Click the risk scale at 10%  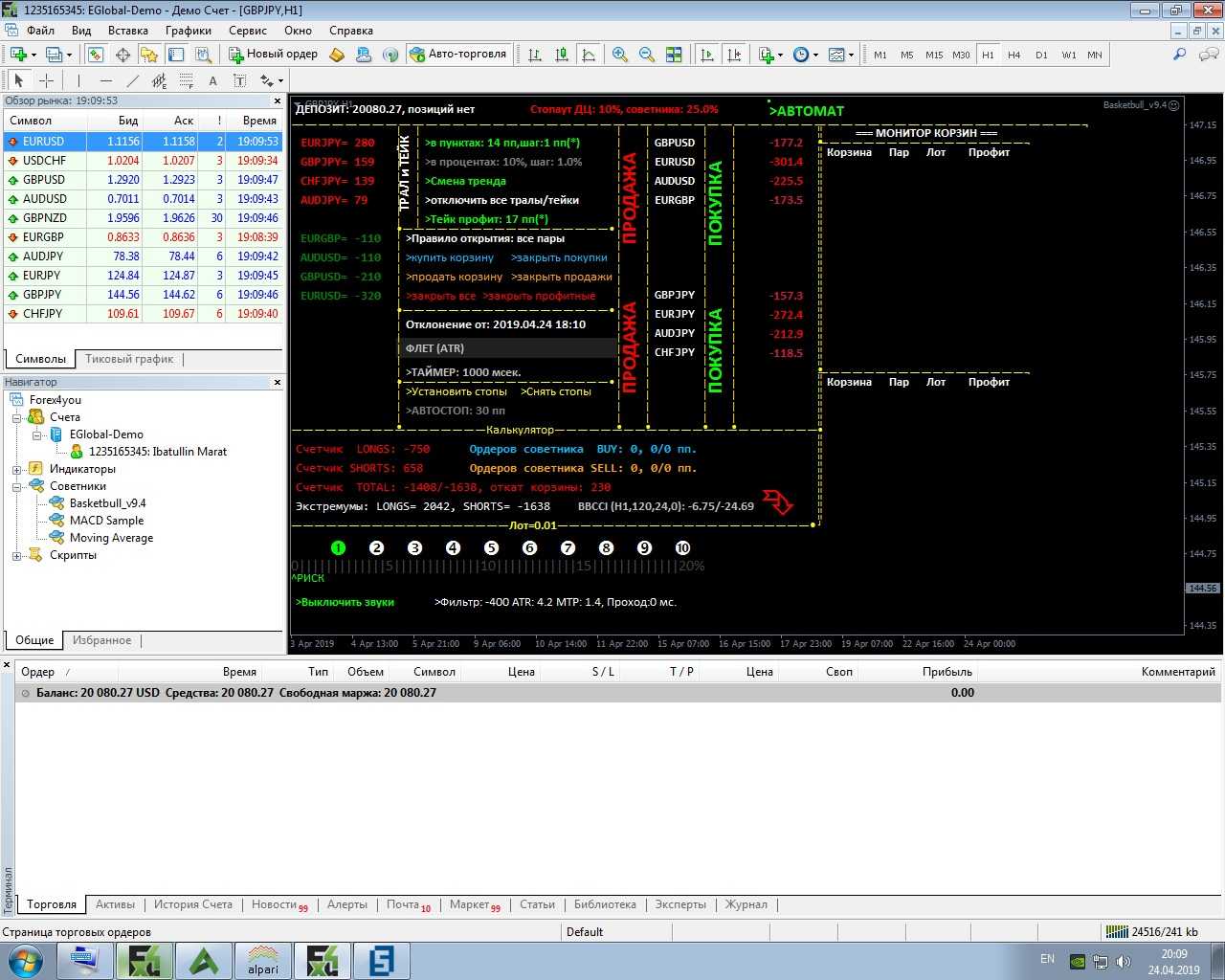[488, 566]
